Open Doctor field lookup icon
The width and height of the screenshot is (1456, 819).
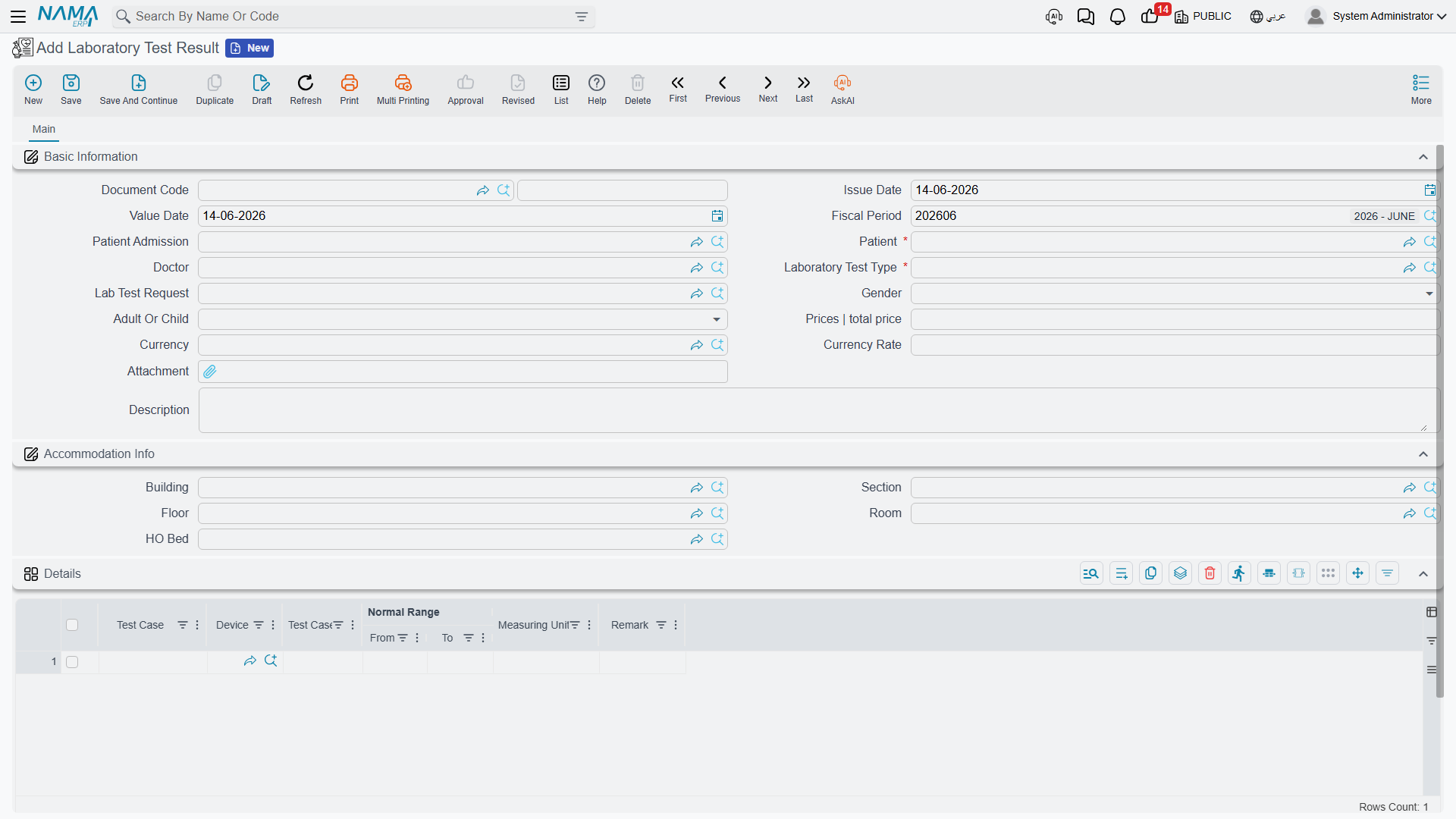(717, 268)
